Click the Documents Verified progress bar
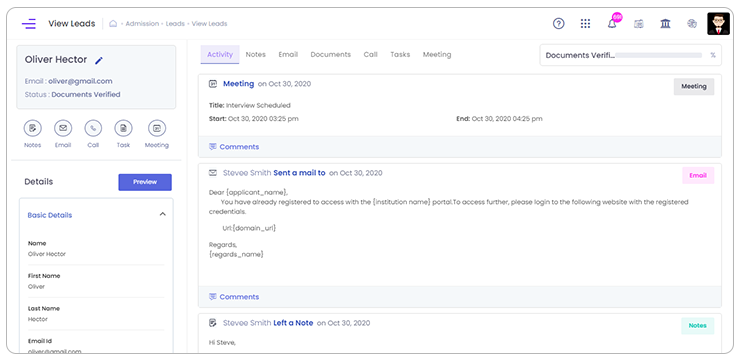The image size is (740, 362). (658, 55)
